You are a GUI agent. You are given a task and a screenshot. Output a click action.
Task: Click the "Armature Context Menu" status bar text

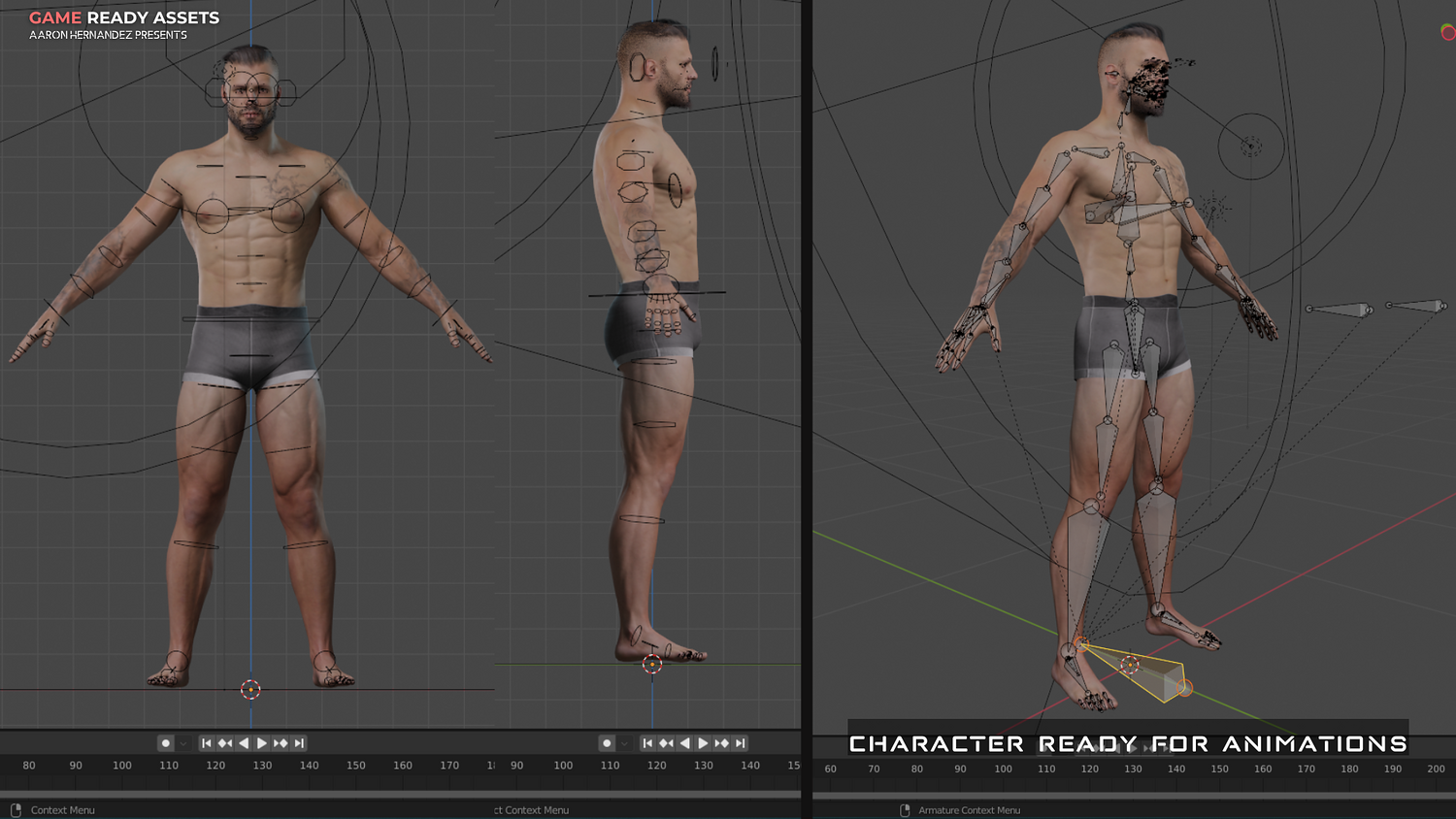coord(970,810)
